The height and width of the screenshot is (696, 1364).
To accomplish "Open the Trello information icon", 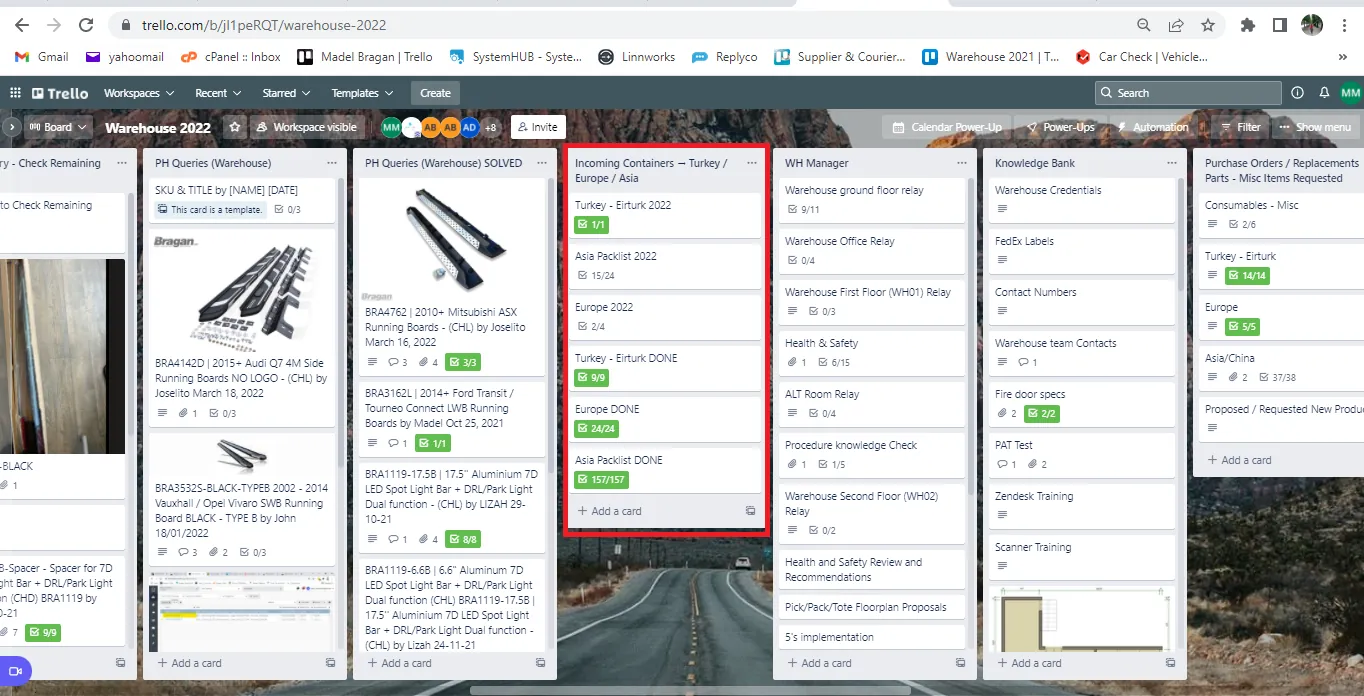I will tap(1297, 93).
